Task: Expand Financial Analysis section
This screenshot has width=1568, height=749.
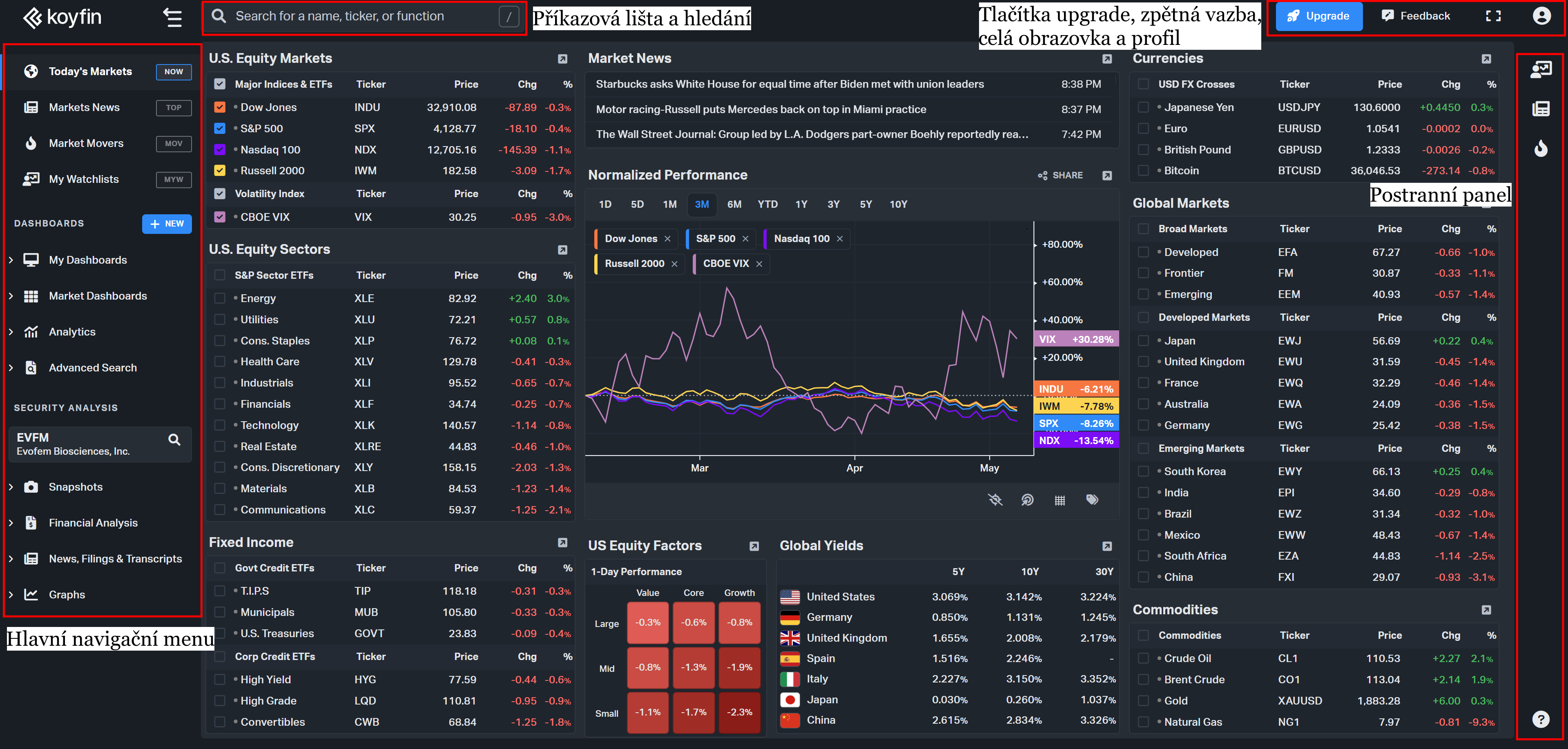Action: 11,523
